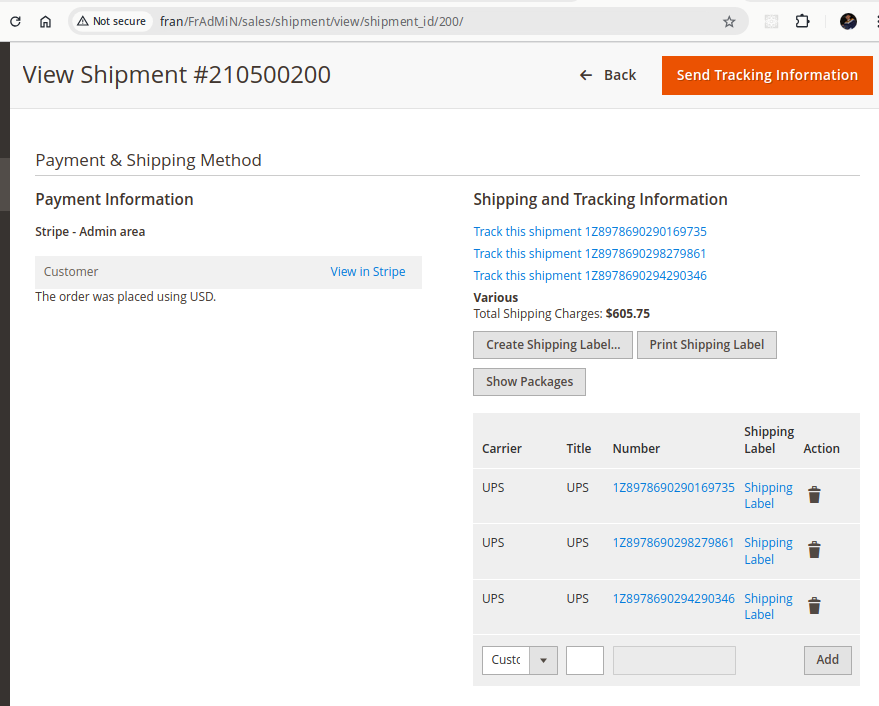Add the new tracking number entry

(827, 660)
